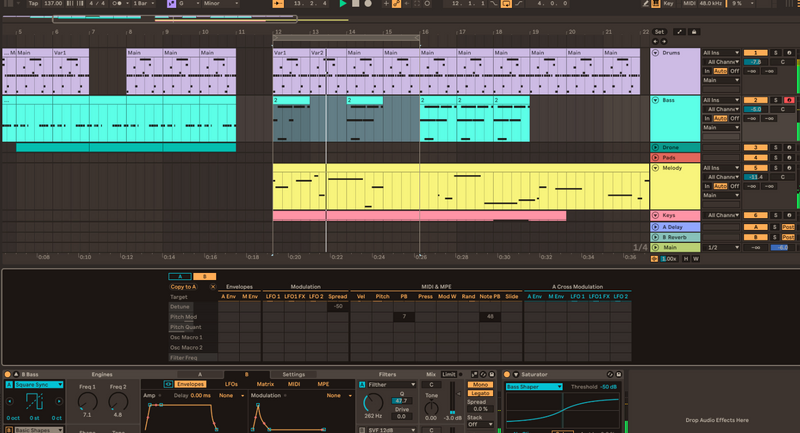
Task: Click the tempo field showing 137.00
Action: 53,4
